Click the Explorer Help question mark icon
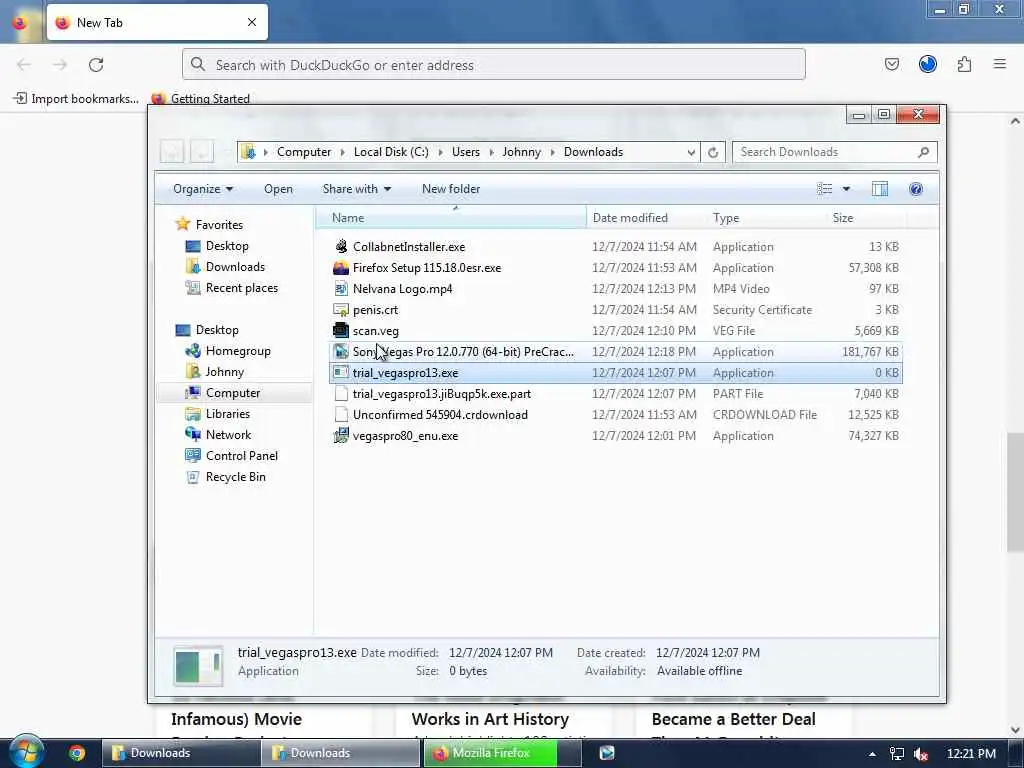 pyautogui.click(x=916, y=189)
